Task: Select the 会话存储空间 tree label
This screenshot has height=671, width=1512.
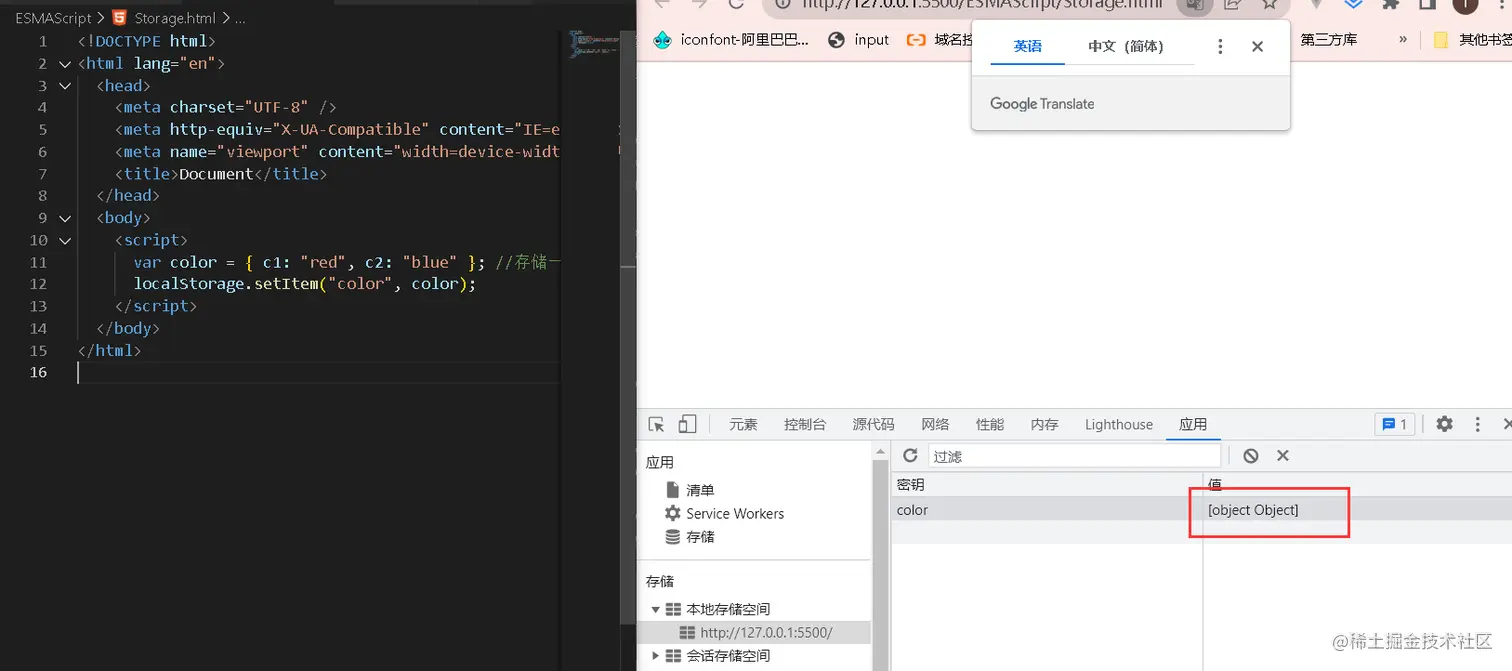Action: (x=728, y=656)
